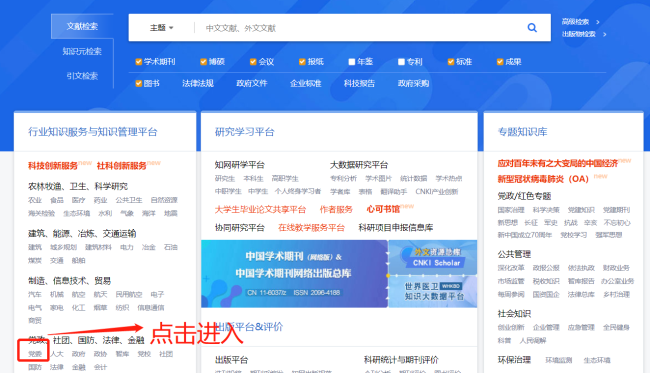The height and width of the screenshot is (373, 650).
Task: Open 应对百年未有之大变局的中国经济 topic
Action: [558, 163]
